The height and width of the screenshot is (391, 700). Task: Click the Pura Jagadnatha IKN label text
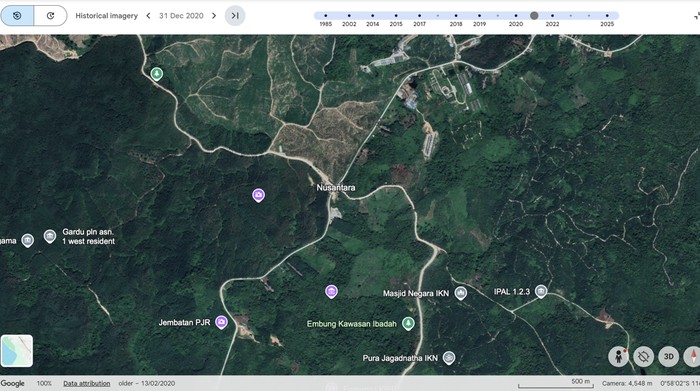tap(400, 358)
